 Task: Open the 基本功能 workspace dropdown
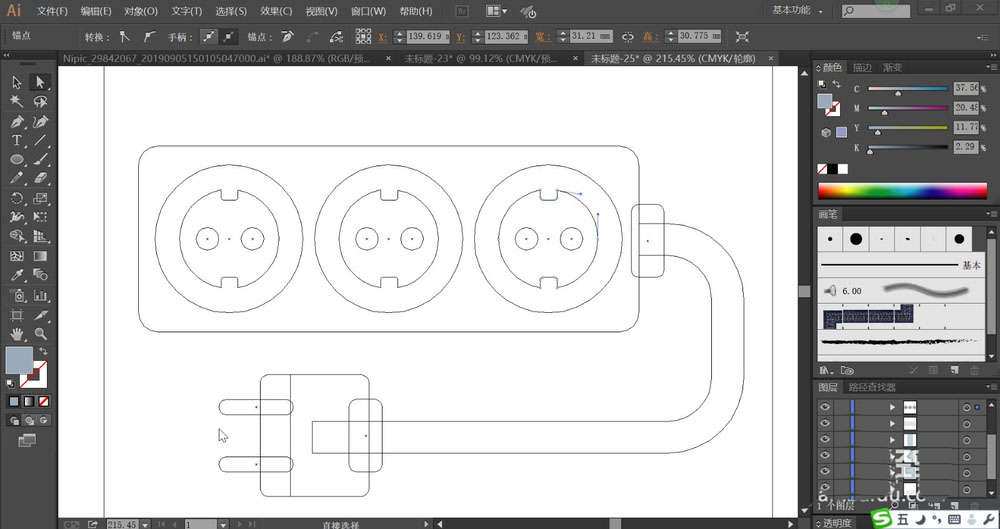[797, 11]
